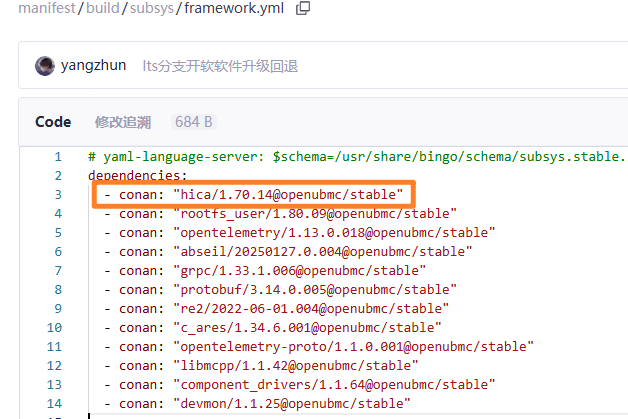628x419 pixels.
Task: Open the yangzhun author profile link
Action: pos(93,66)
